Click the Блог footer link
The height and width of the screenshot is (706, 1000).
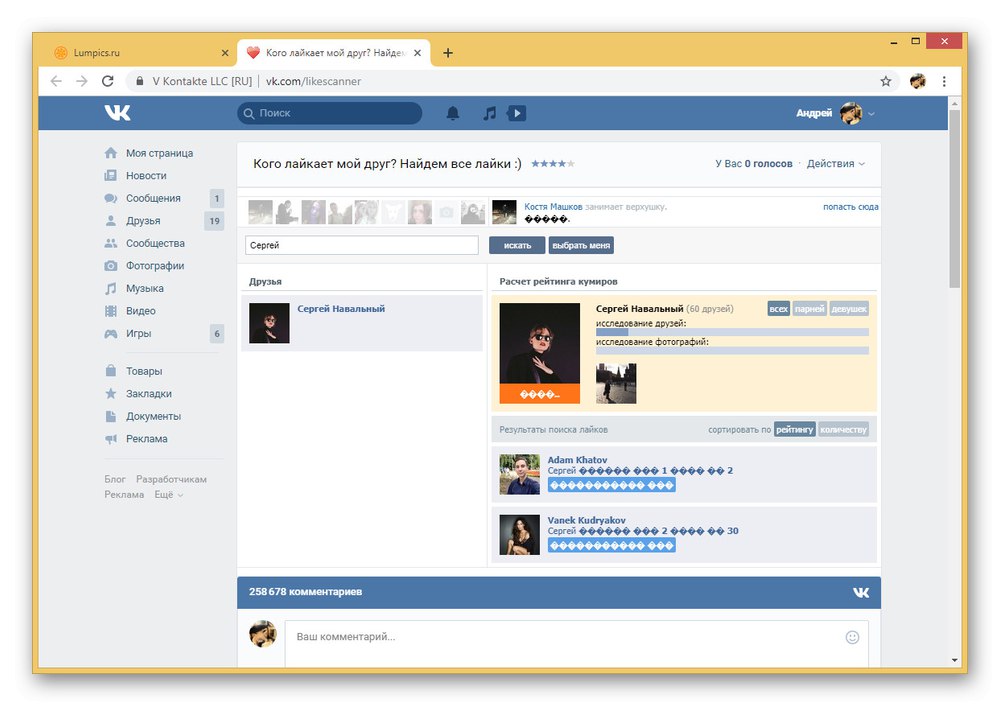click(115, 479)
